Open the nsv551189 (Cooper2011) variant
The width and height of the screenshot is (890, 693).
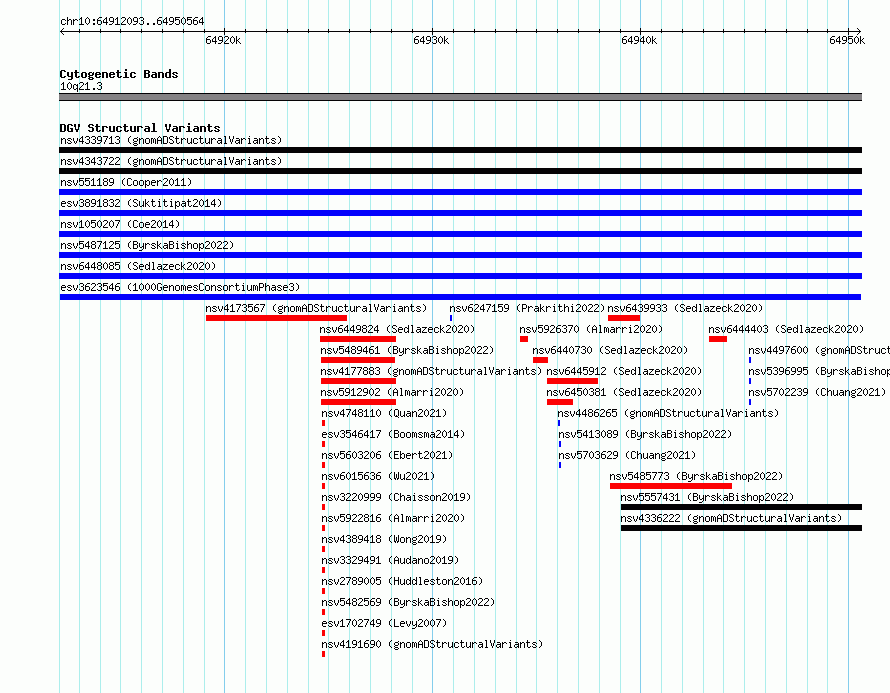126,182
